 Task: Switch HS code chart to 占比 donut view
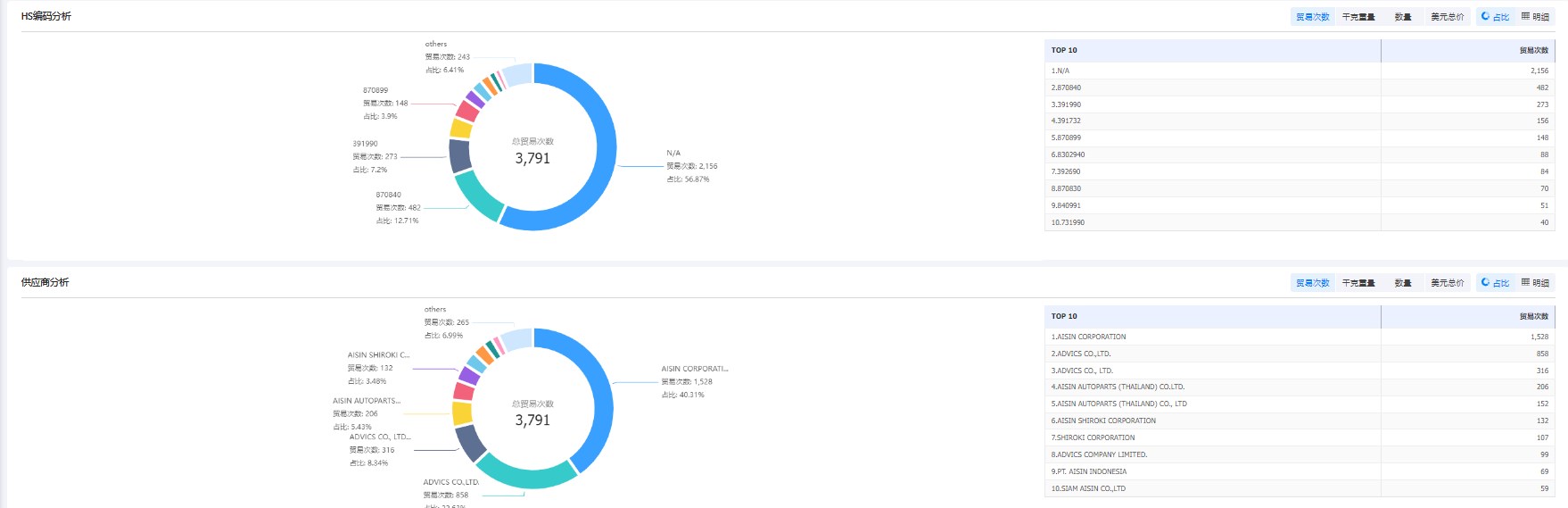tap(1496, 17)
